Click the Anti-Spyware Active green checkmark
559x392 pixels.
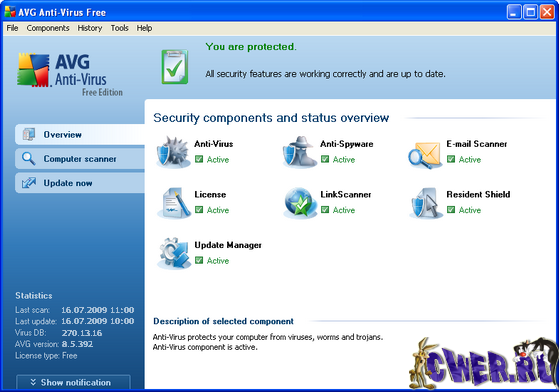coord(325,159)
